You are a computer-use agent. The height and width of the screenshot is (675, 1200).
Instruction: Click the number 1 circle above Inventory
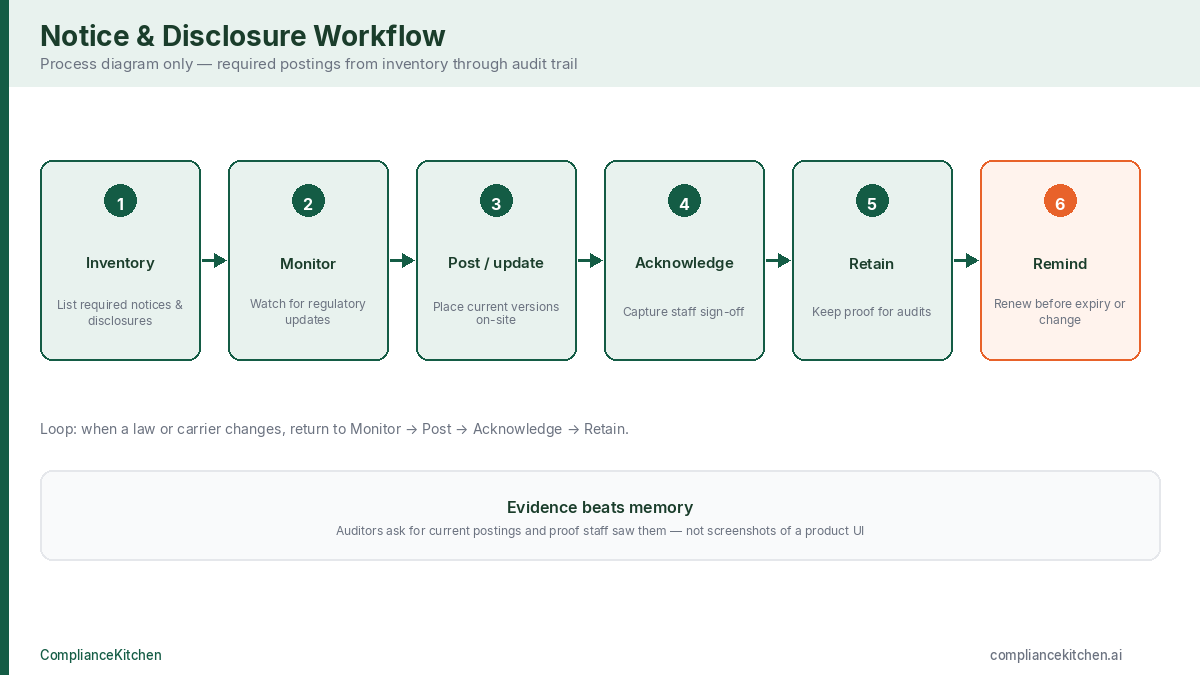tap(120, 201)
